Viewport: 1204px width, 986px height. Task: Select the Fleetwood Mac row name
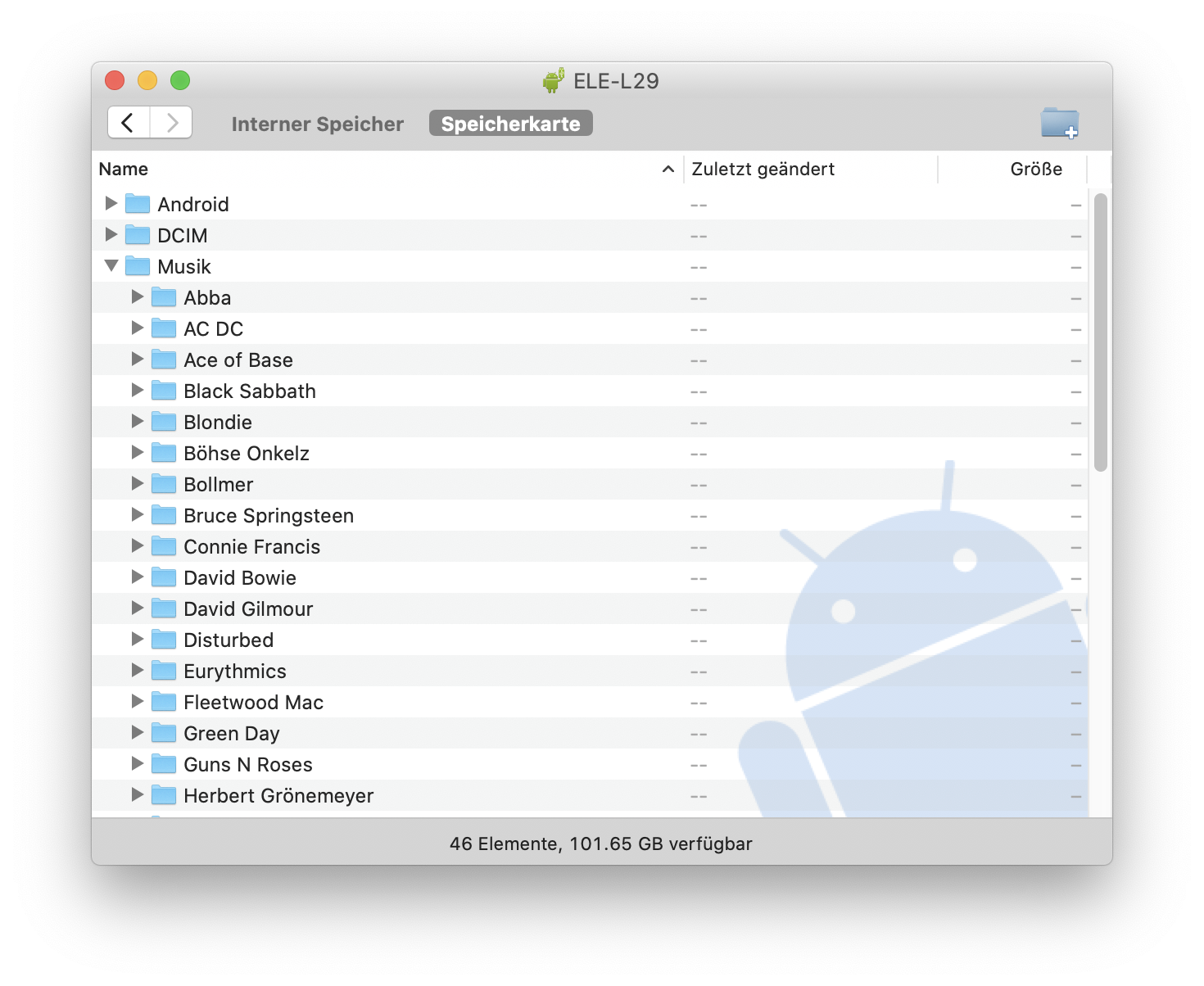point(254,702)
